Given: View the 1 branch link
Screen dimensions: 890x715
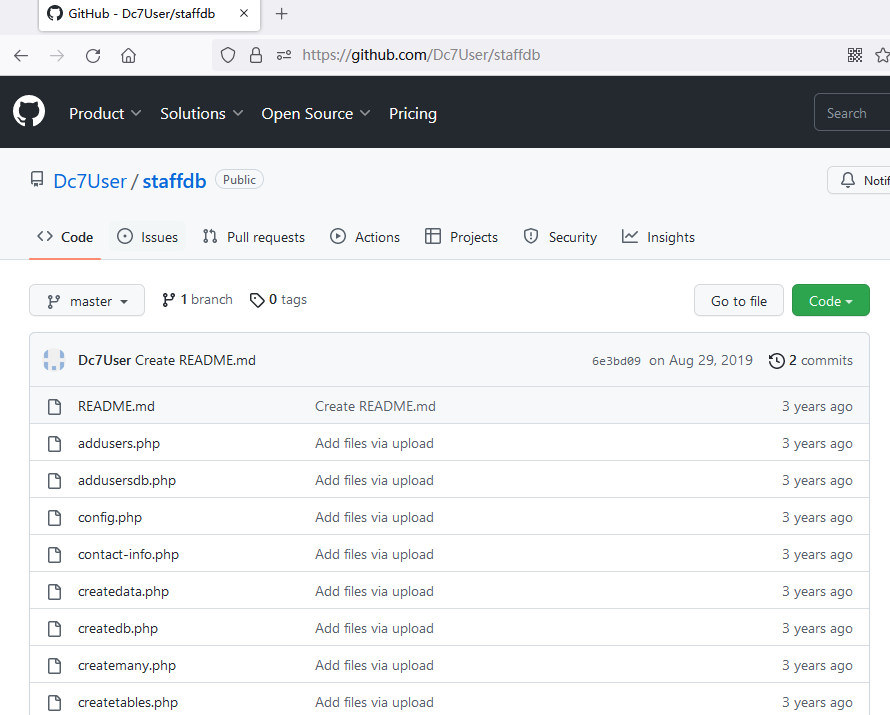Looking at the screenshot, I should coord(198,300).
